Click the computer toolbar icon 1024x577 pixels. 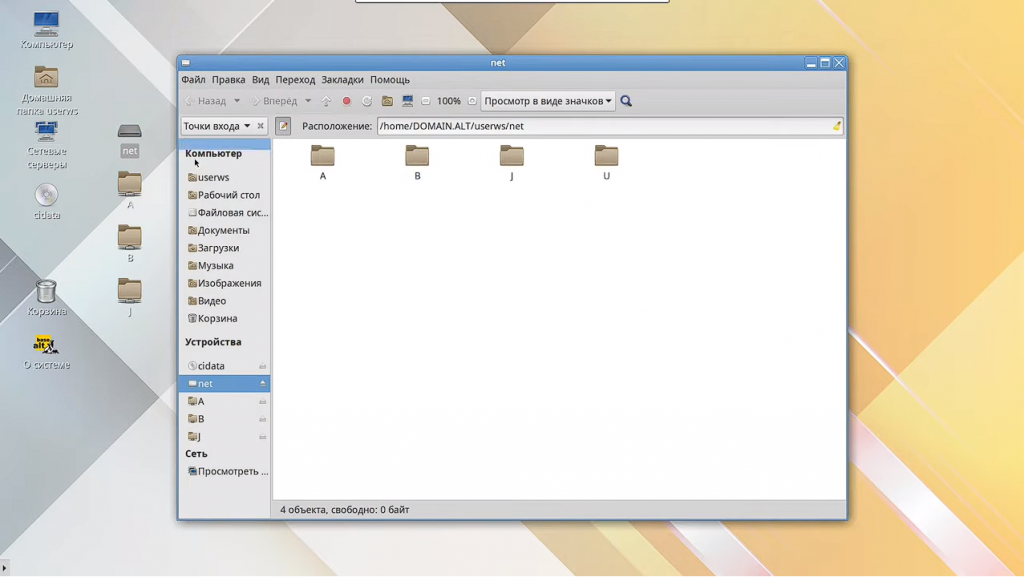point(408,101)
